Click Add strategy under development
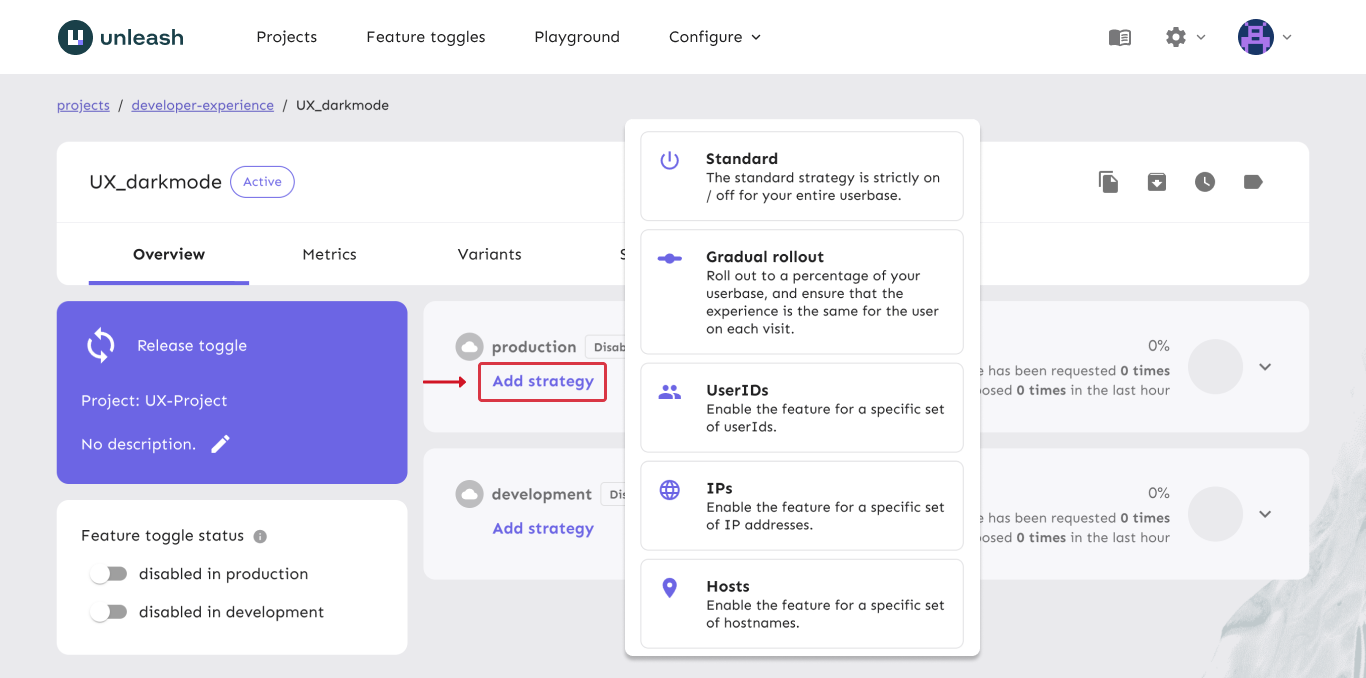The height and width of the screenshot is (678, 1366). tap(543, 528)
